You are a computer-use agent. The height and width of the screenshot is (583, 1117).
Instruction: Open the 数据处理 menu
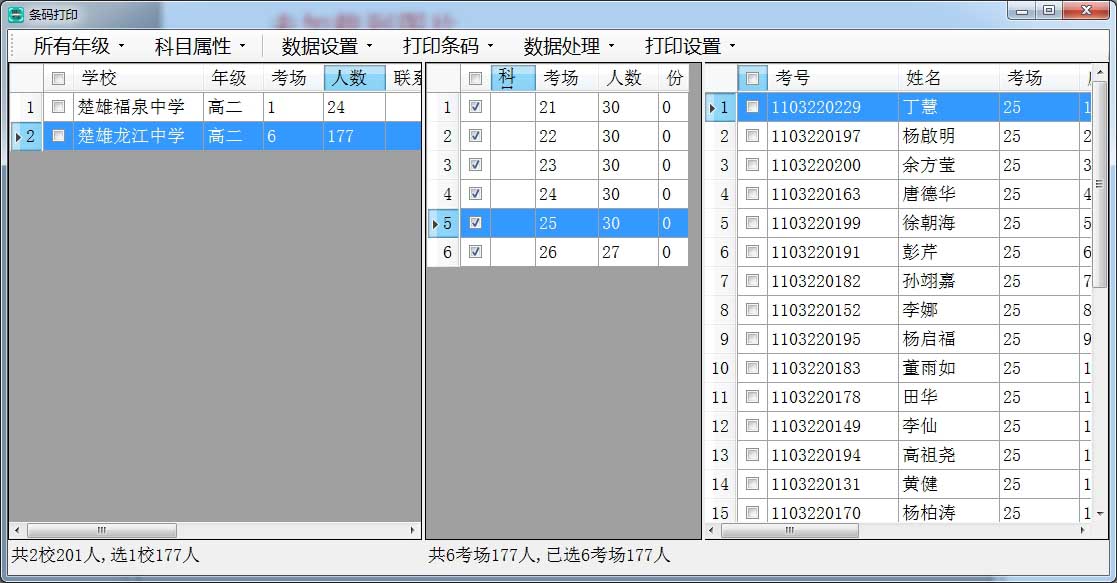click(x=569, y=46)
